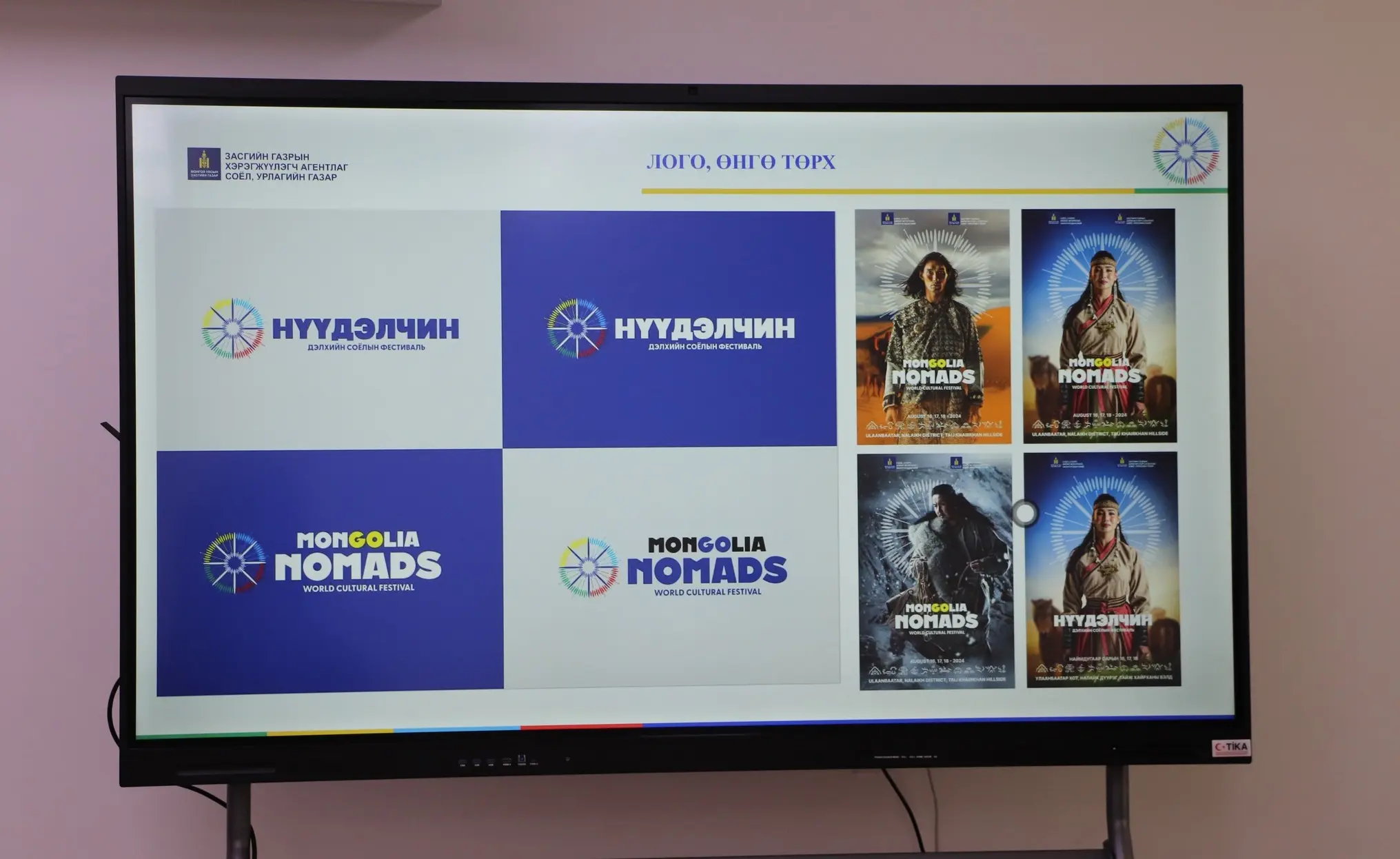Click the MONGOLIA NOMADS title on the snowy poster
Viewport: 1400px width, 859px height.
coord(936,616)
